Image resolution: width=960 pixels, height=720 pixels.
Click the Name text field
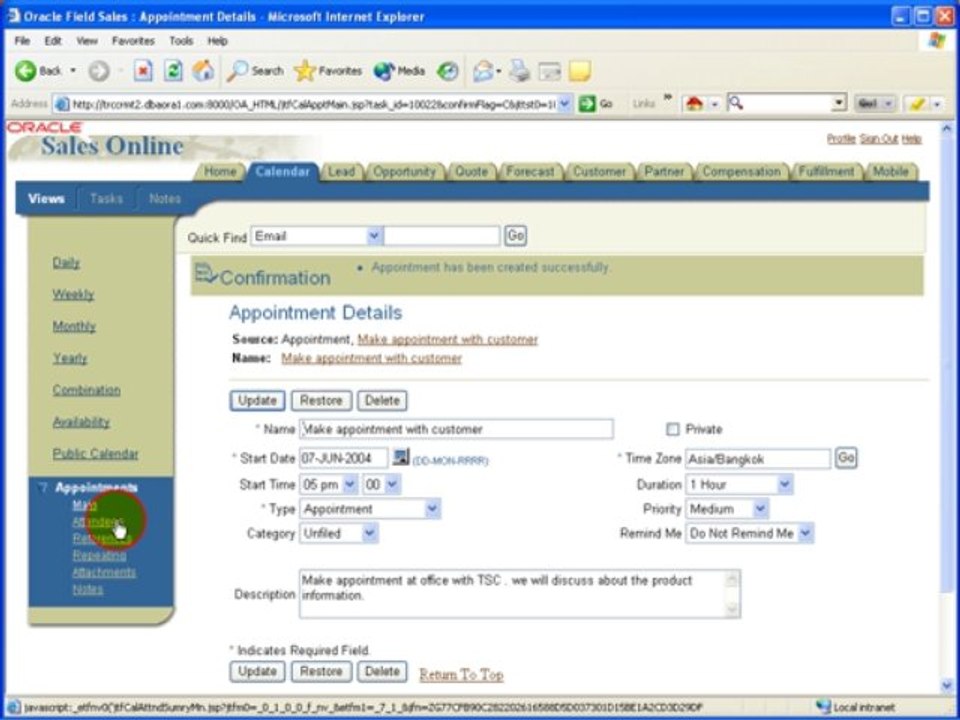[456, 429]
